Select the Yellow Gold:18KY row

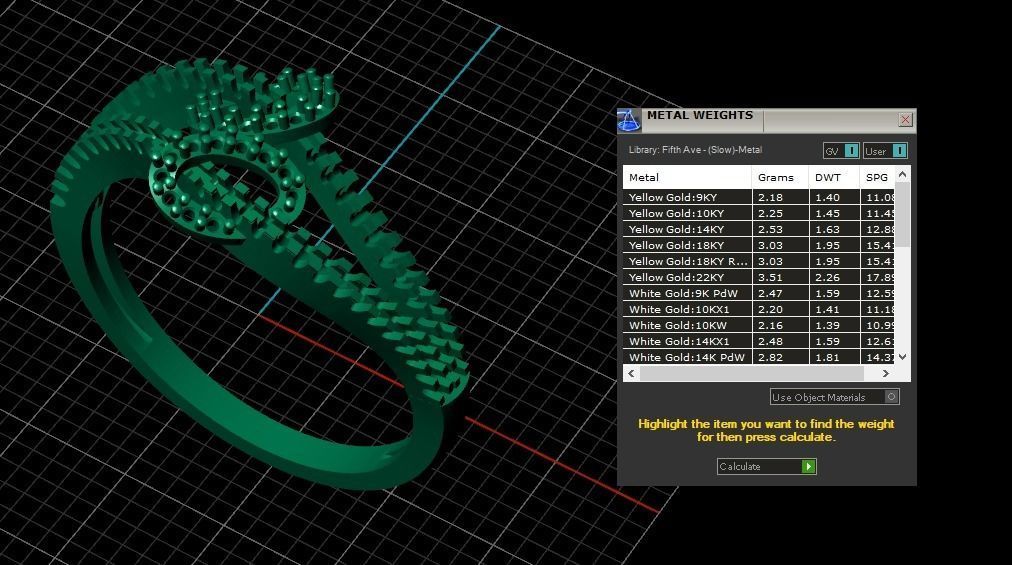pos(758,245)
